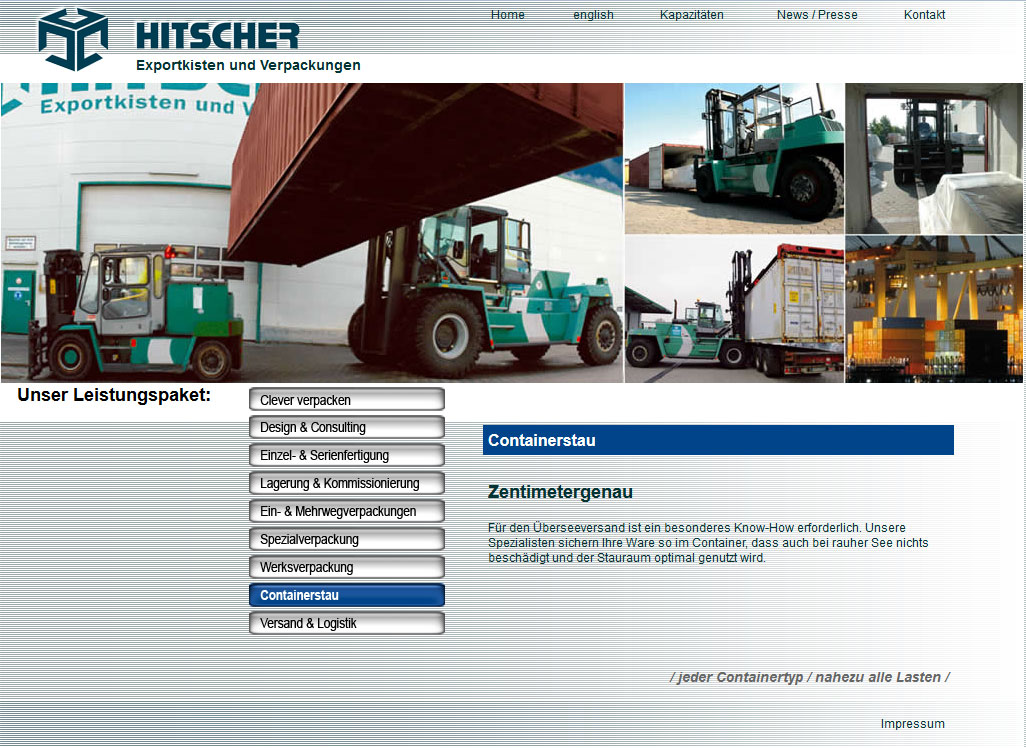Open the Kapazitäten section
Viewport: 1026px width, 748px height.
[691, 14]
